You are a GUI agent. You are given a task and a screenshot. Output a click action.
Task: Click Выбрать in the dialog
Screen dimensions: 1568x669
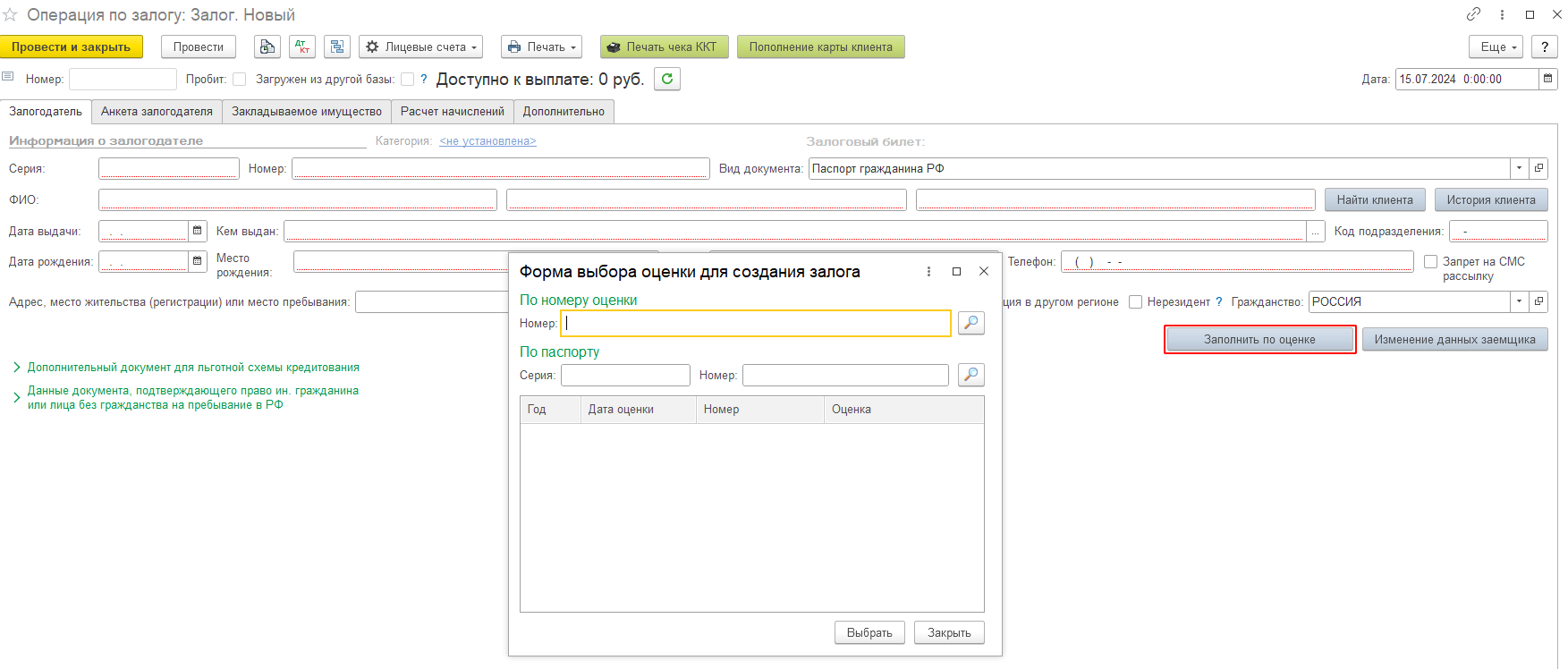869,632
